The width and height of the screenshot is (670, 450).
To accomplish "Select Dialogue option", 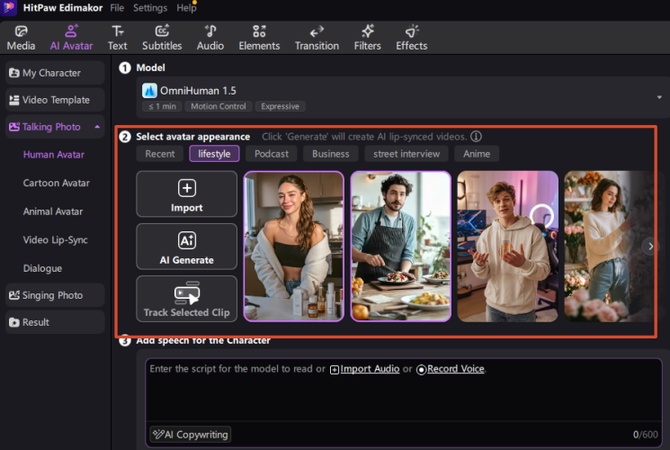I will coord(42,268).
